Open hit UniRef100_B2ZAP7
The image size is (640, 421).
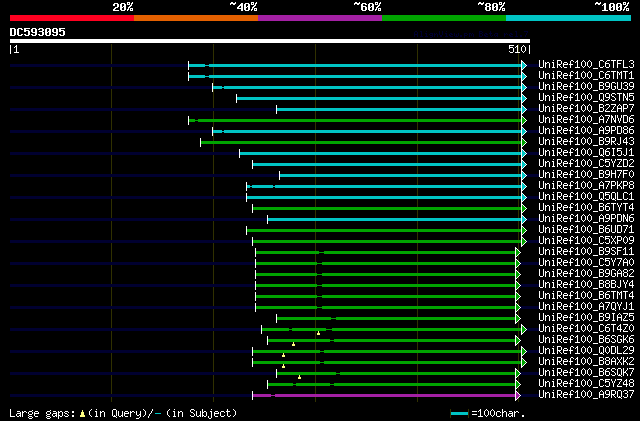[586, 109]
